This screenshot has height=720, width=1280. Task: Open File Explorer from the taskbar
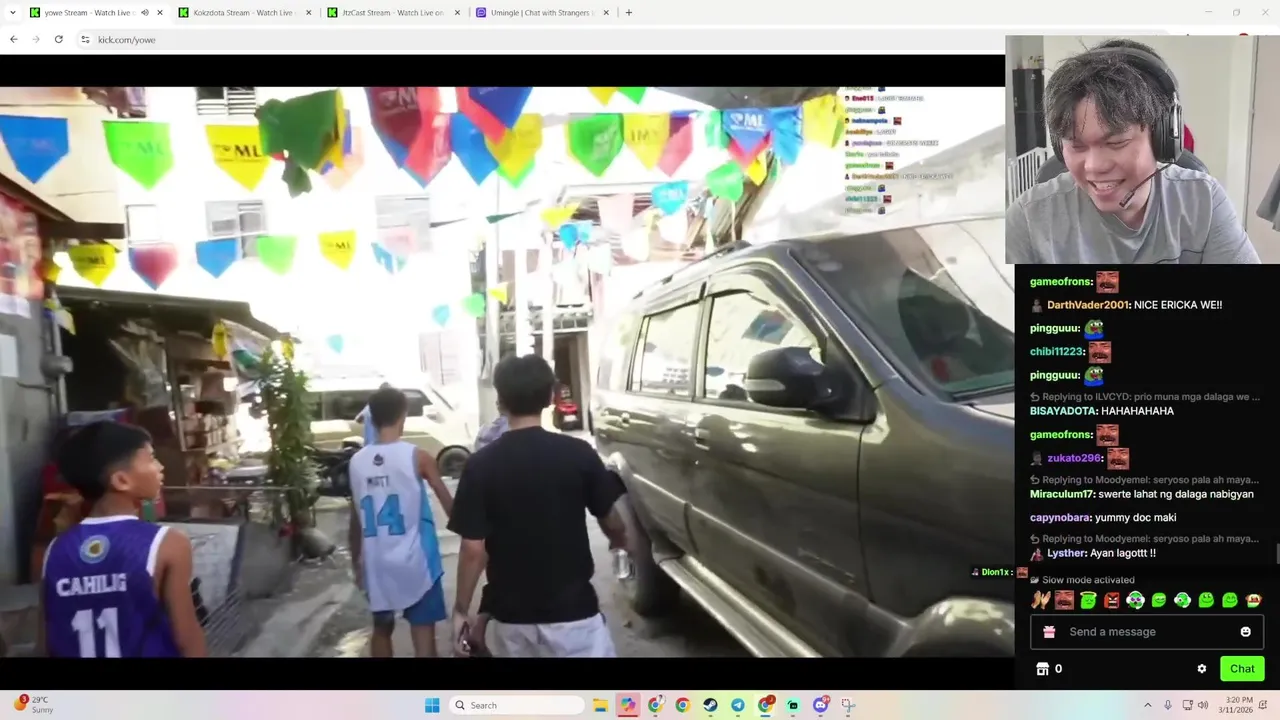(600, 705)
